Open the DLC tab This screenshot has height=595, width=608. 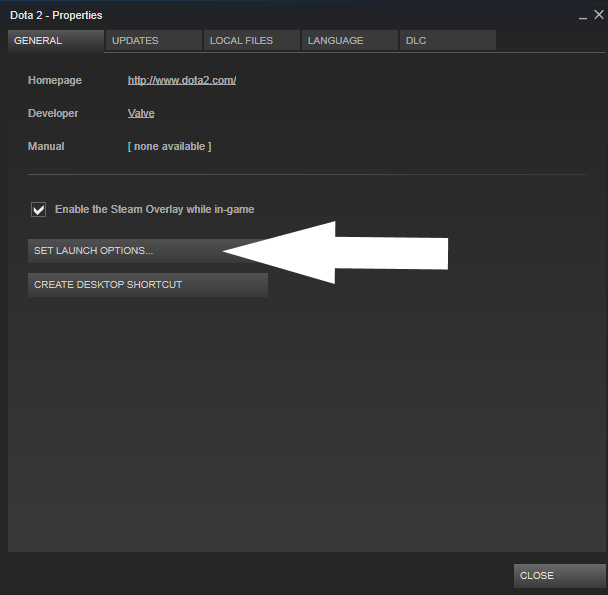[x=447, y=41]
